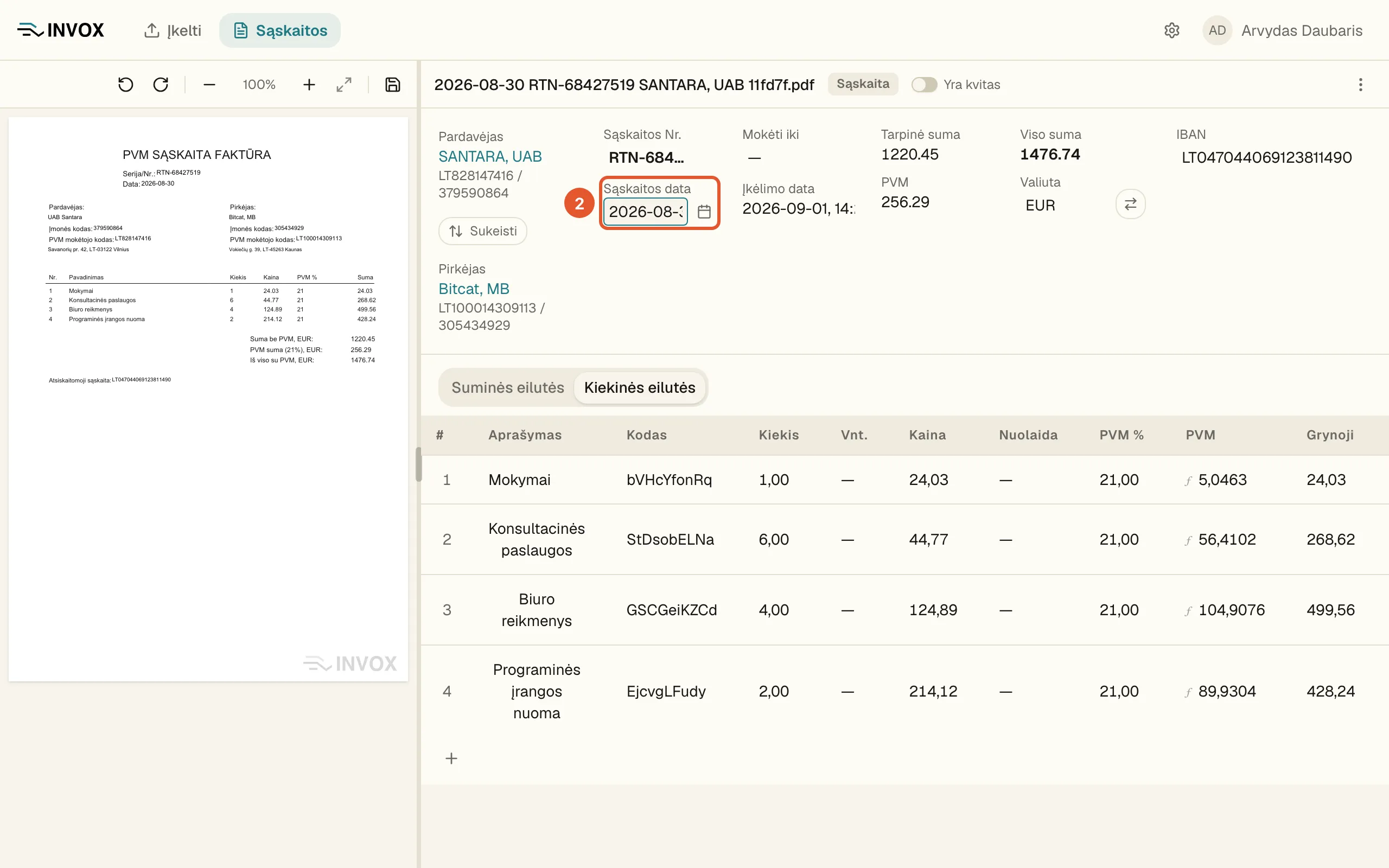Click the INVOX logo
The height and width of the screenshot is (868, 1389).
coord(61,30)
